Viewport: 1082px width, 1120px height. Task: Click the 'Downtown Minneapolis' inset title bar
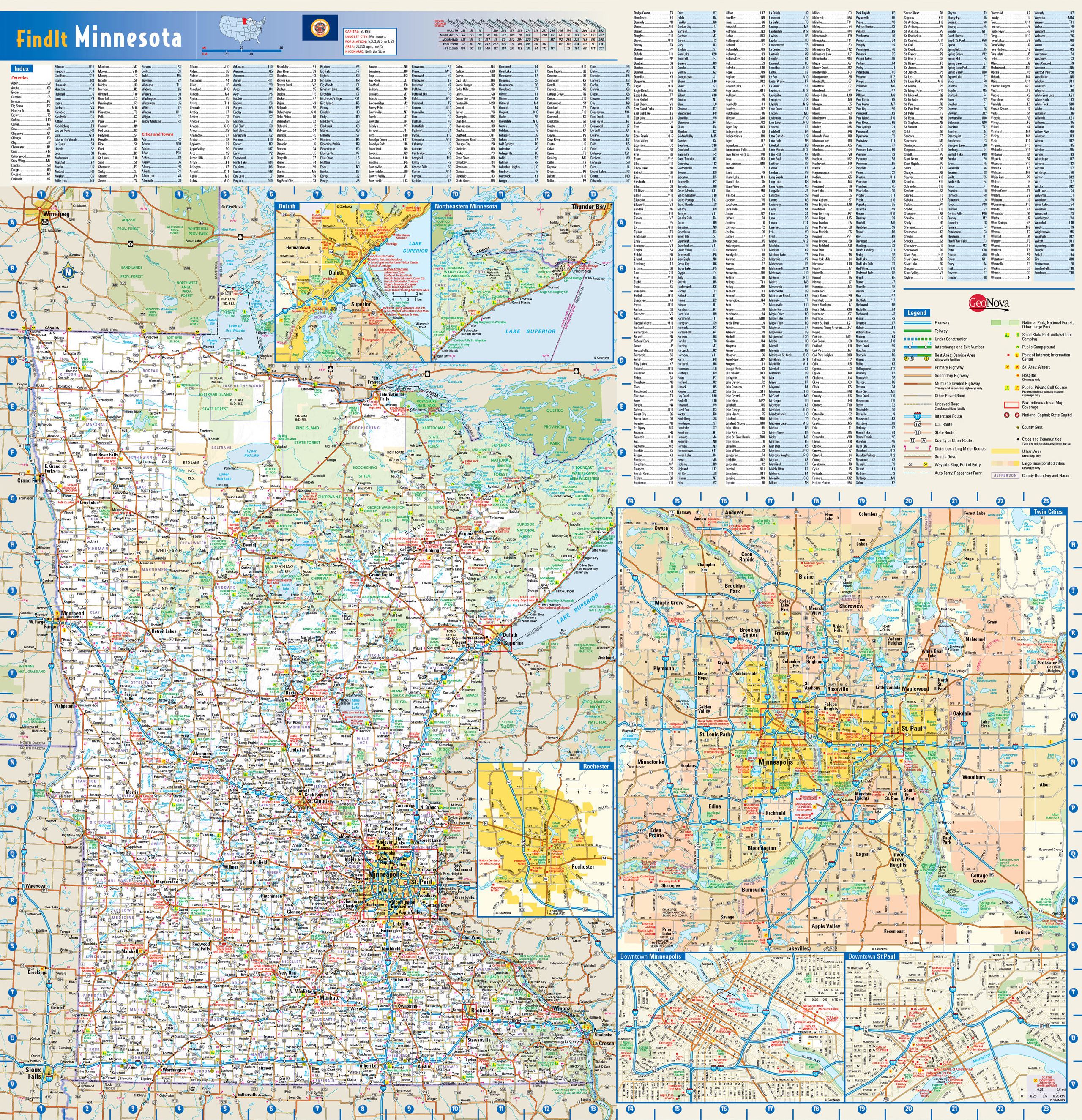click(x=650, y=956)
